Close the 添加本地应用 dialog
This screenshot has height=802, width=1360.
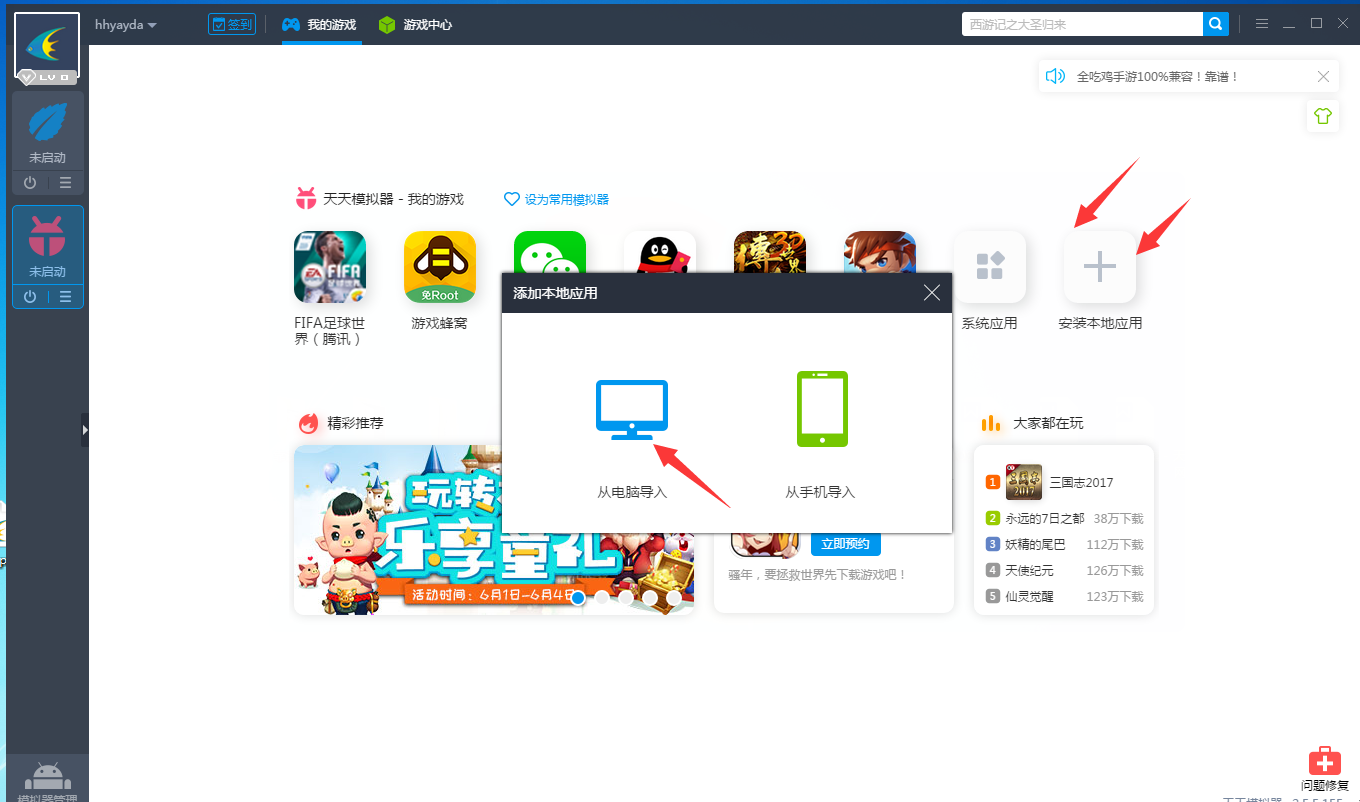(x=932, y=293)
